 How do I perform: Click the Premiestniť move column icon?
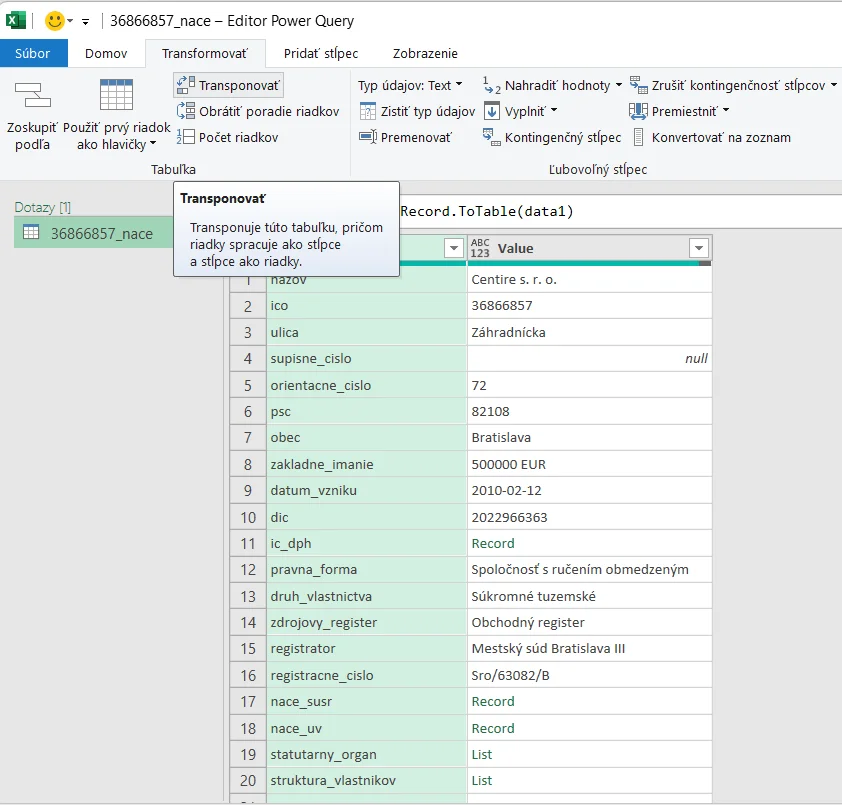pyautogui.click(x=638, y=111)
